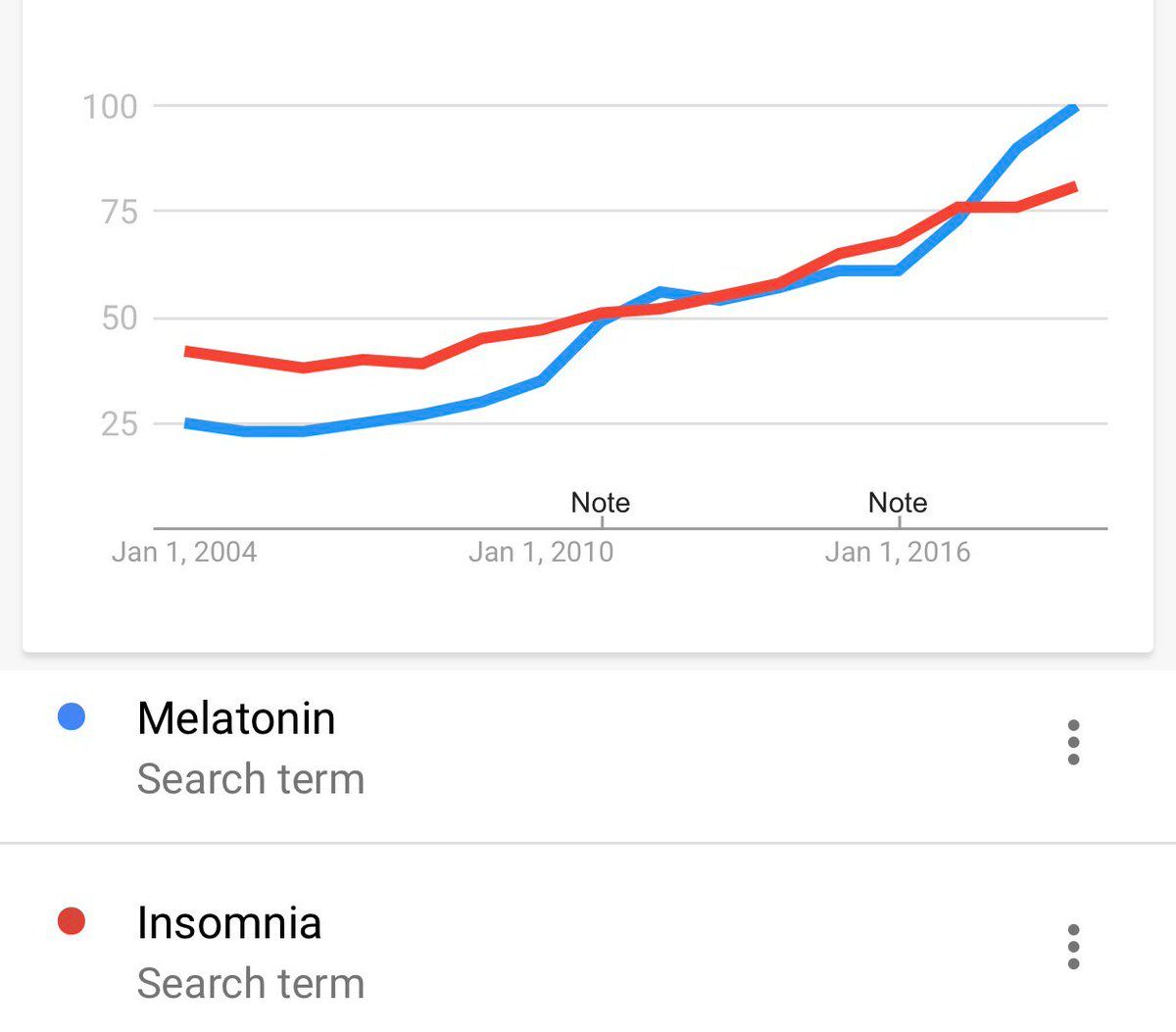Click the 100 y-axis label
The image size is (1176, 1032).
tap(110, 107)
